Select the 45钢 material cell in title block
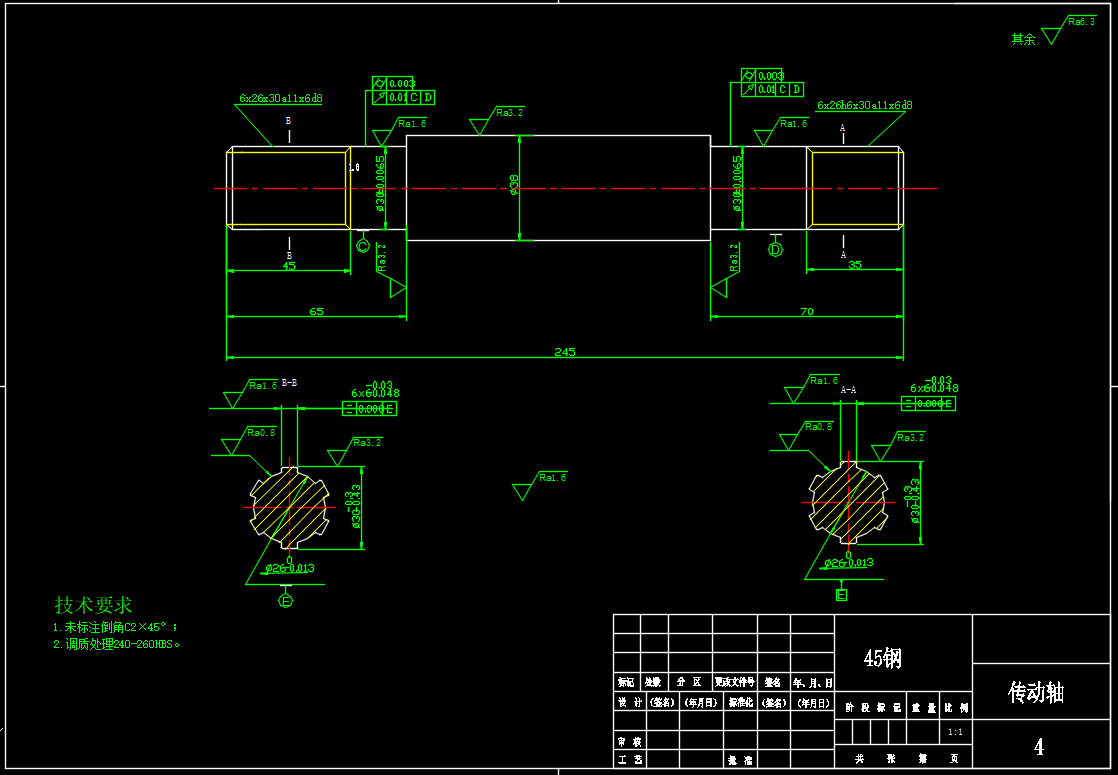Image resolution: width=1118 pixels, height=775 pixels. coord(885,659)
